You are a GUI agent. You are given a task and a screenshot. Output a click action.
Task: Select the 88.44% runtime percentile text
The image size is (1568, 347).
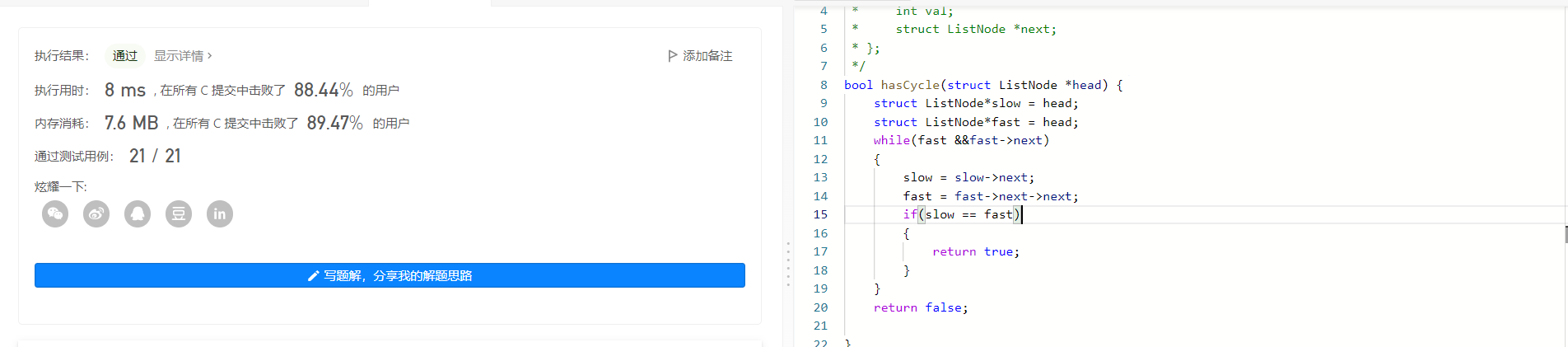[x=324, y=90]
